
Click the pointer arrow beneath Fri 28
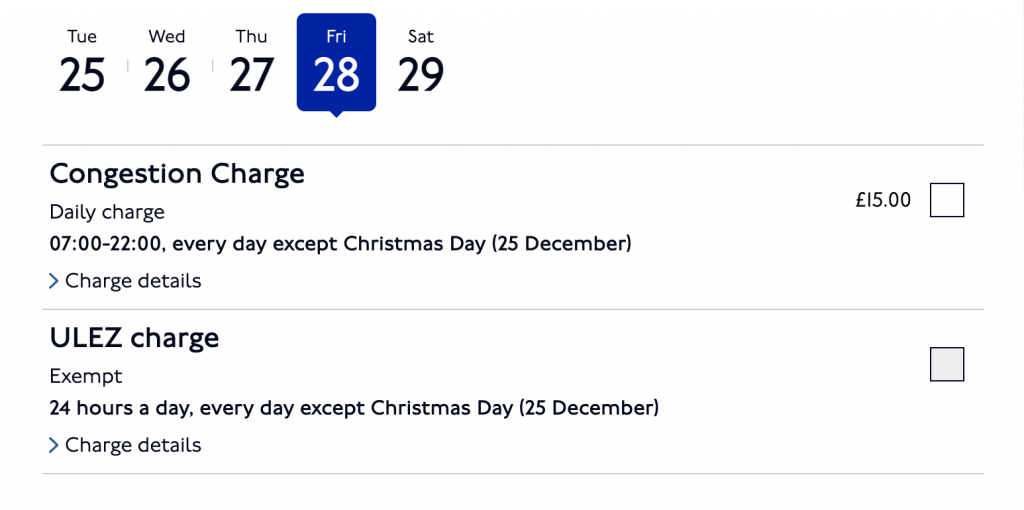(336, 114)
